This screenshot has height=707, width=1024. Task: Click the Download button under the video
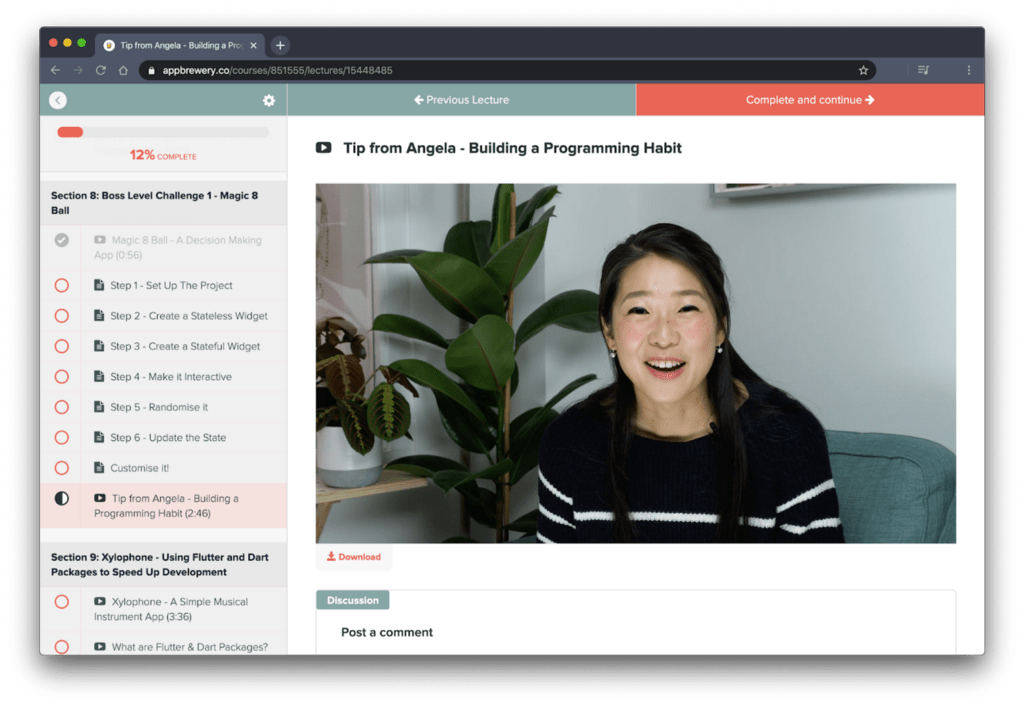353,556
